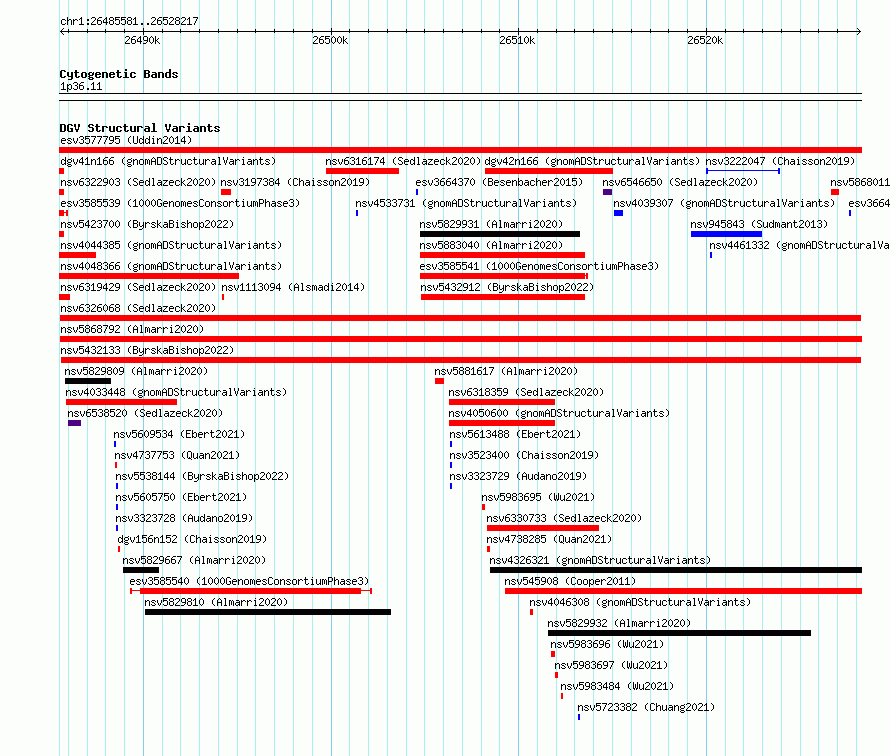890x756 pixels.
Task: Click the red nsv5883040 (Almarri2020) bar
Action: click(x=502, y=255)
